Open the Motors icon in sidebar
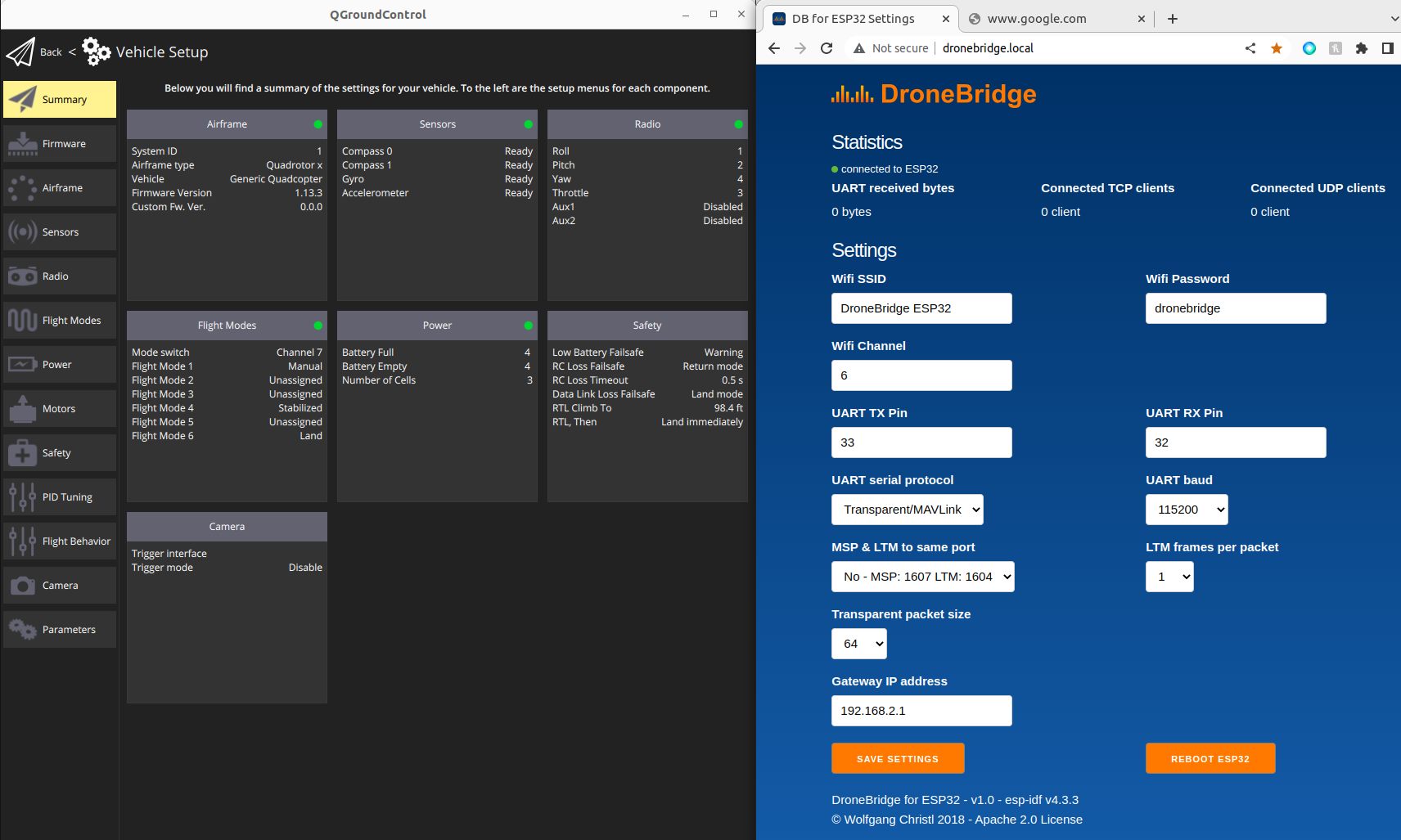Screen dimensions: 1401x840 pos(23,409)
